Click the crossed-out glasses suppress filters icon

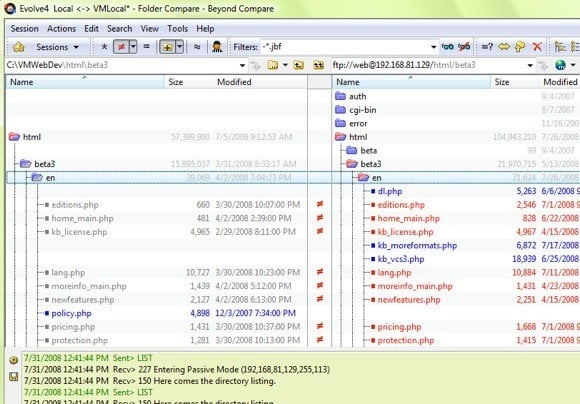point(464,47)
